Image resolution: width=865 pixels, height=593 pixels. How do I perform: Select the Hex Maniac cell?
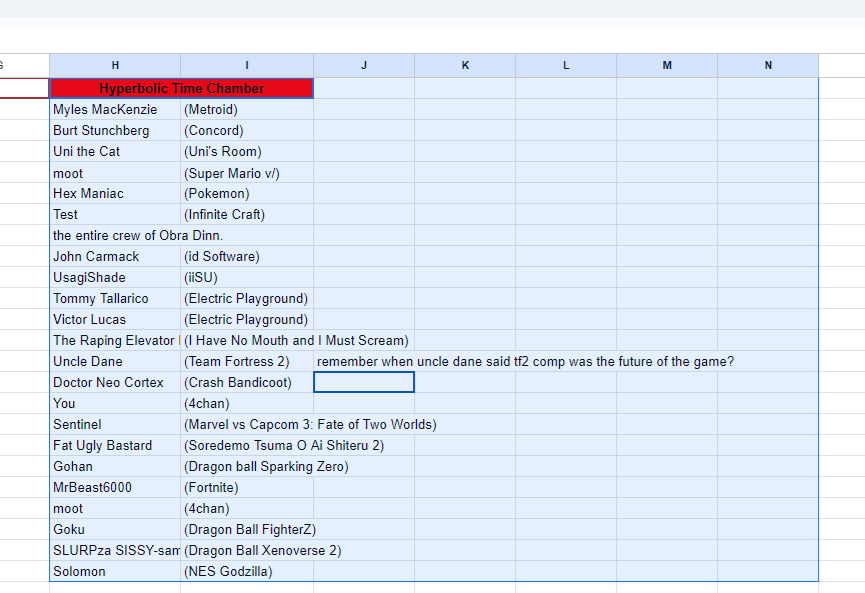115,194
